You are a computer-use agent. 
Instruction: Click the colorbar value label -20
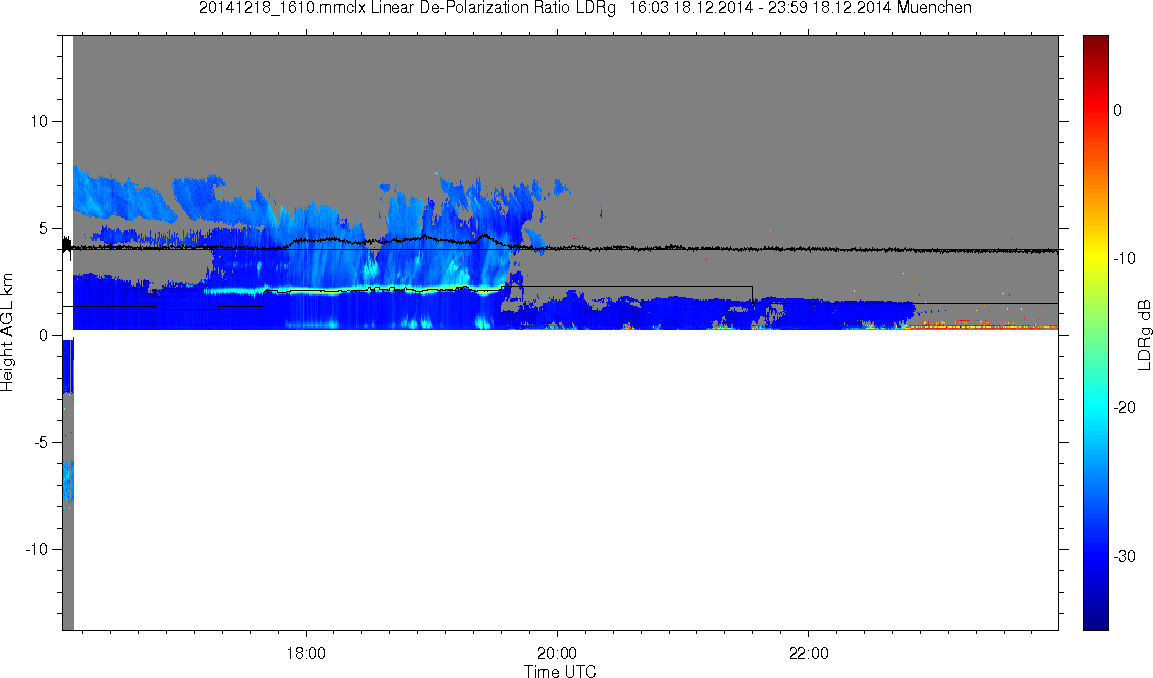tap(1124, 407)
